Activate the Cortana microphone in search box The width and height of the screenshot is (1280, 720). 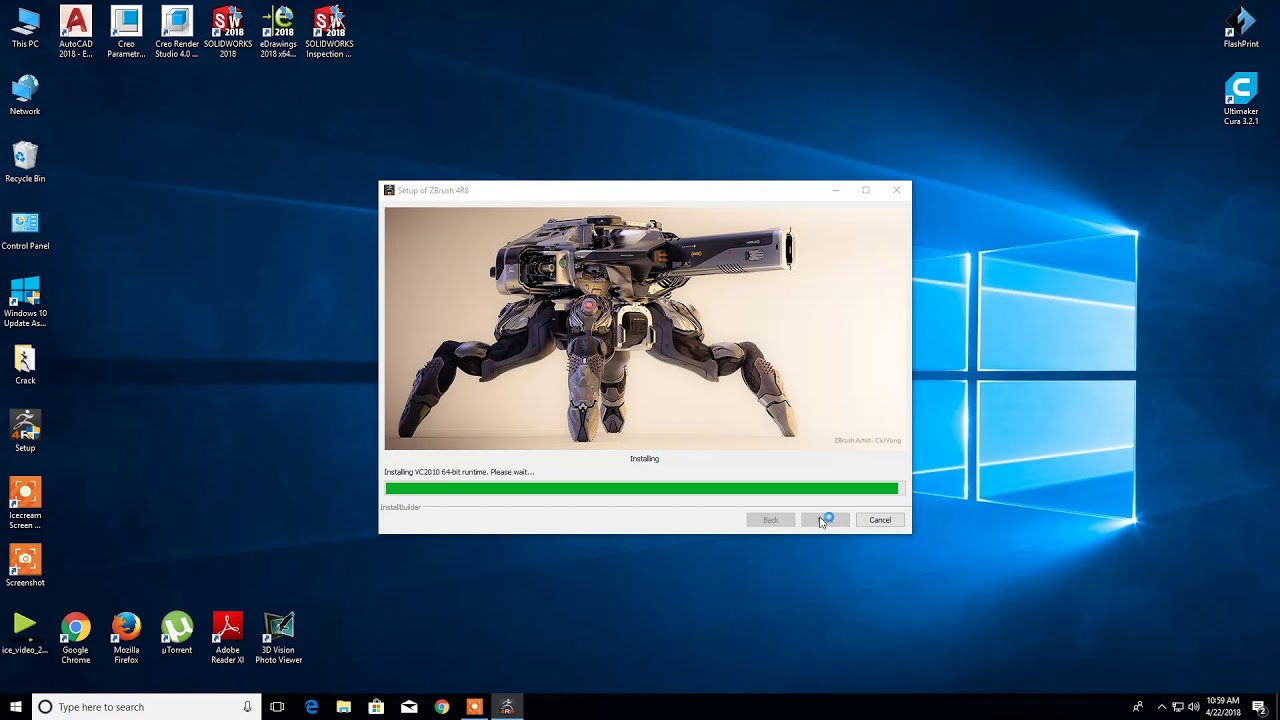247,707
